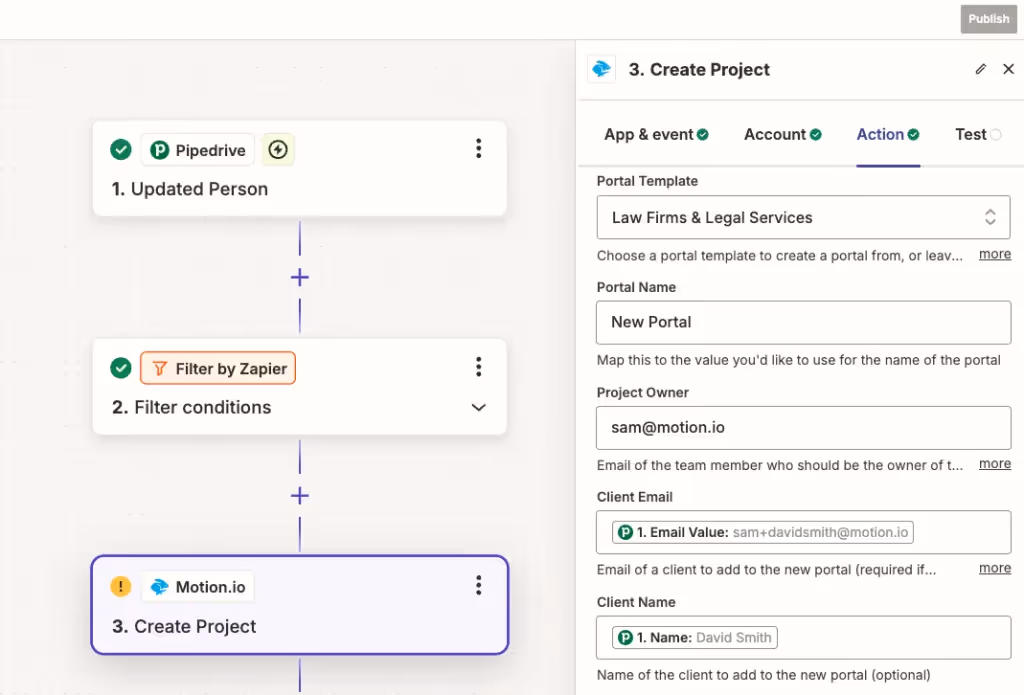Click the Client Email input field
The width and height of the screenshot is (1024, 695).
[803, 532]
